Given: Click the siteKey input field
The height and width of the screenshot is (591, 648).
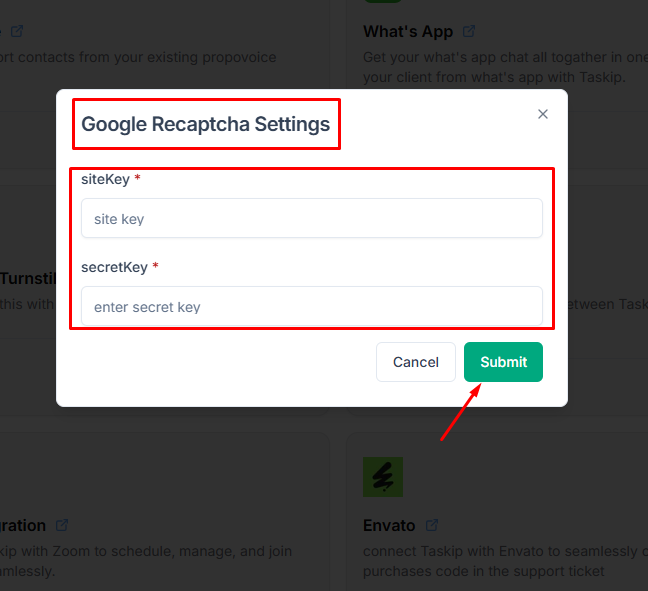Looking at the screenshot, I should (x=312, y=218).
